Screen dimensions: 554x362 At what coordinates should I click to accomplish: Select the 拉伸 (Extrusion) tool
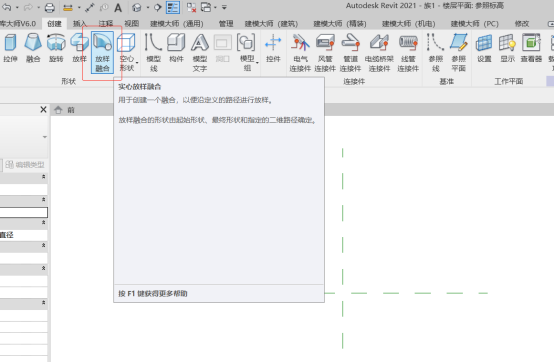[x=10, y=48]
